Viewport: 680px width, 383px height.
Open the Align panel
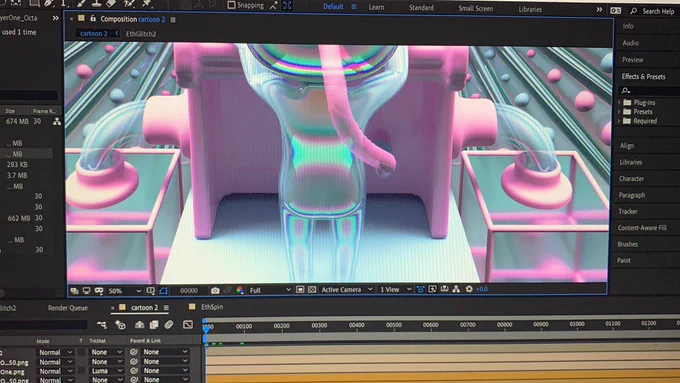627,146
